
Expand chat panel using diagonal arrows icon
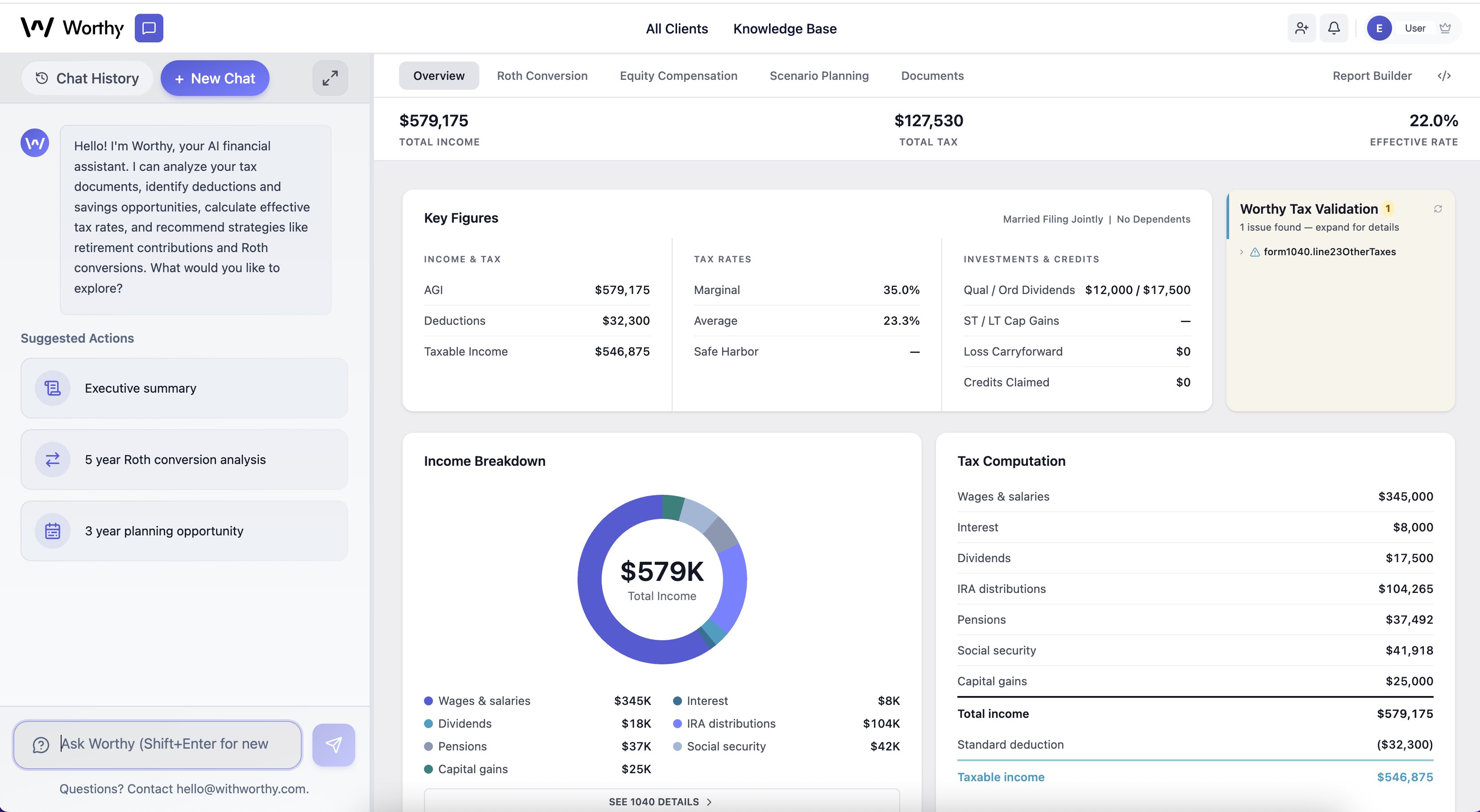point(330,78)
